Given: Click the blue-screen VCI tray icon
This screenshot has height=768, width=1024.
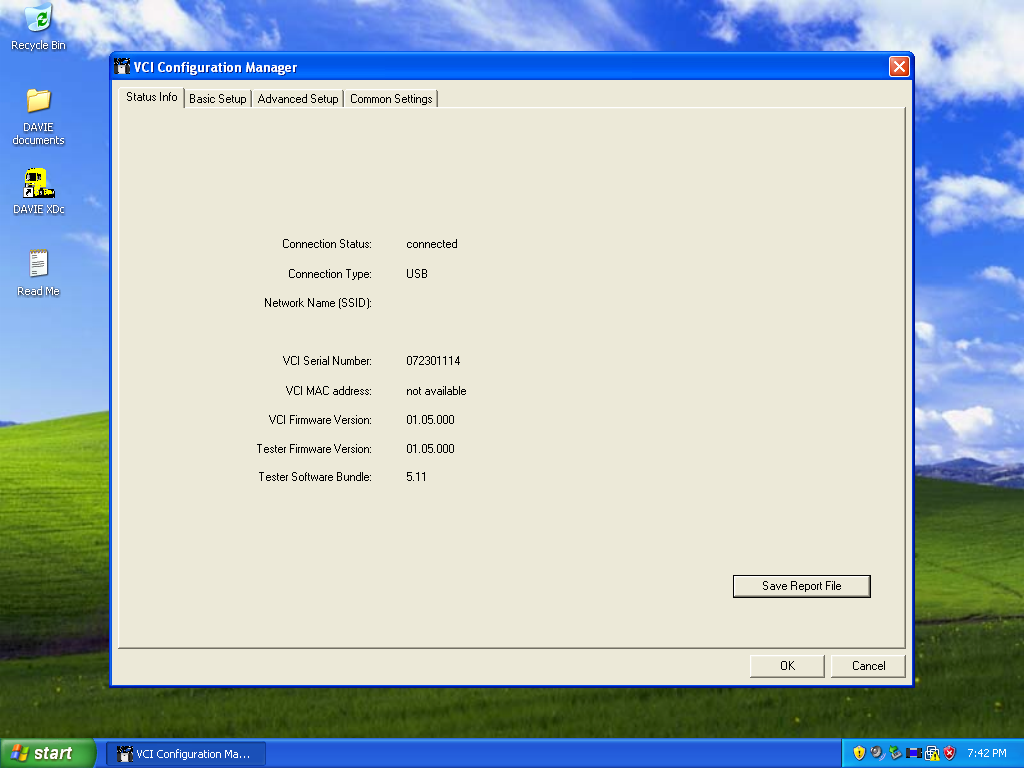Looking at the screenshot, I should pyautogui.click(x=913, y=753).
